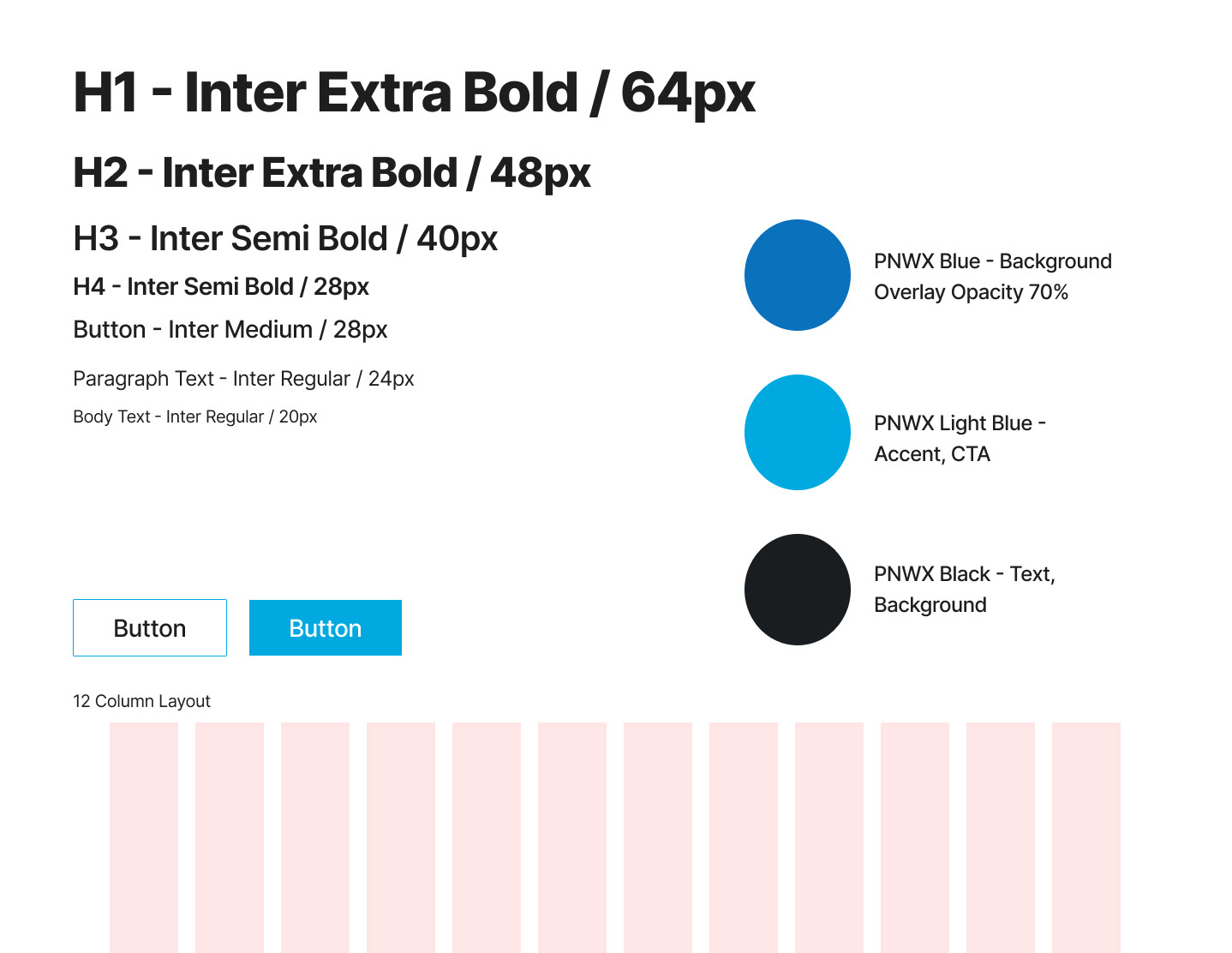1232x953 pixels.
Task: Select the second pink column from the left
Action: click(230, 836)
